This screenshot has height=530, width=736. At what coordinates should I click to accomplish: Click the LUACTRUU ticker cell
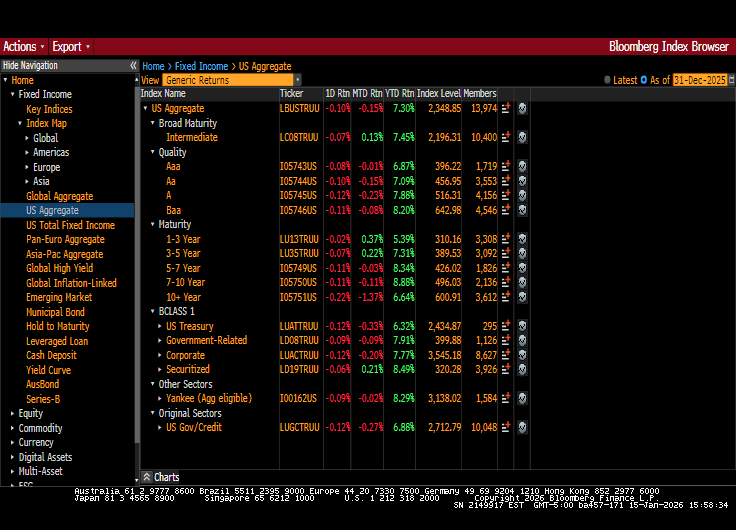[x=299, y=355]
